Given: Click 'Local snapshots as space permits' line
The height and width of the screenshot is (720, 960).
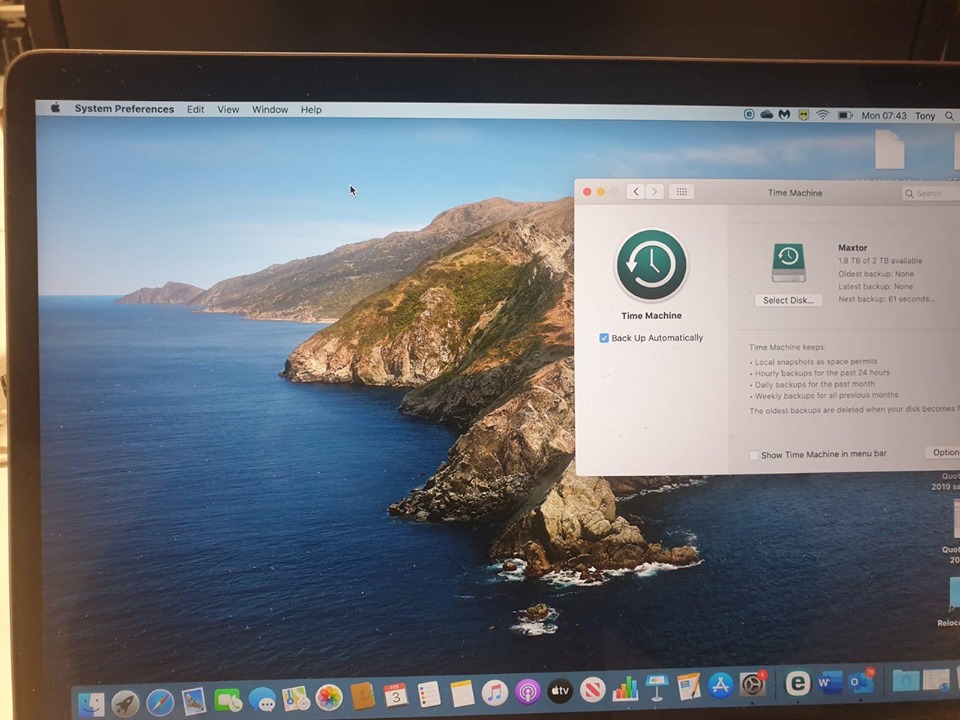Looking at the screenshot, I should (816, 362).
